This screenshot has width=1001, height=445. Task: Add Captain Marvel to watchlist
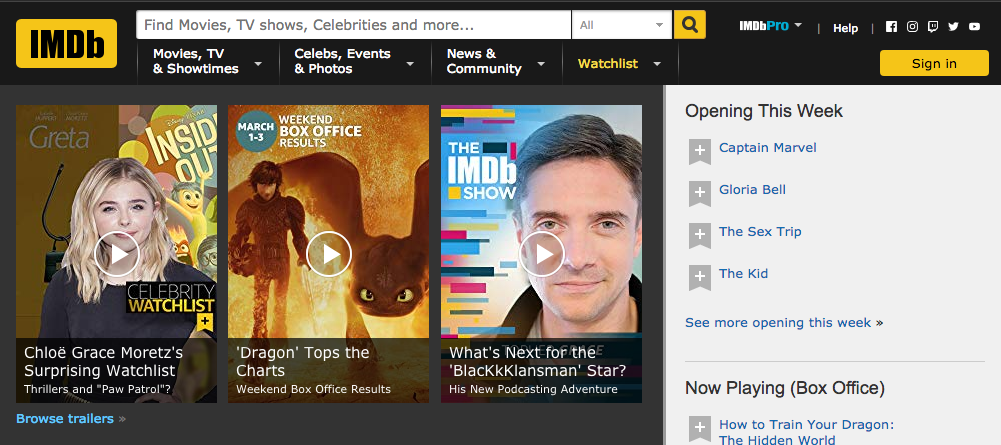(x=699, y=151)
